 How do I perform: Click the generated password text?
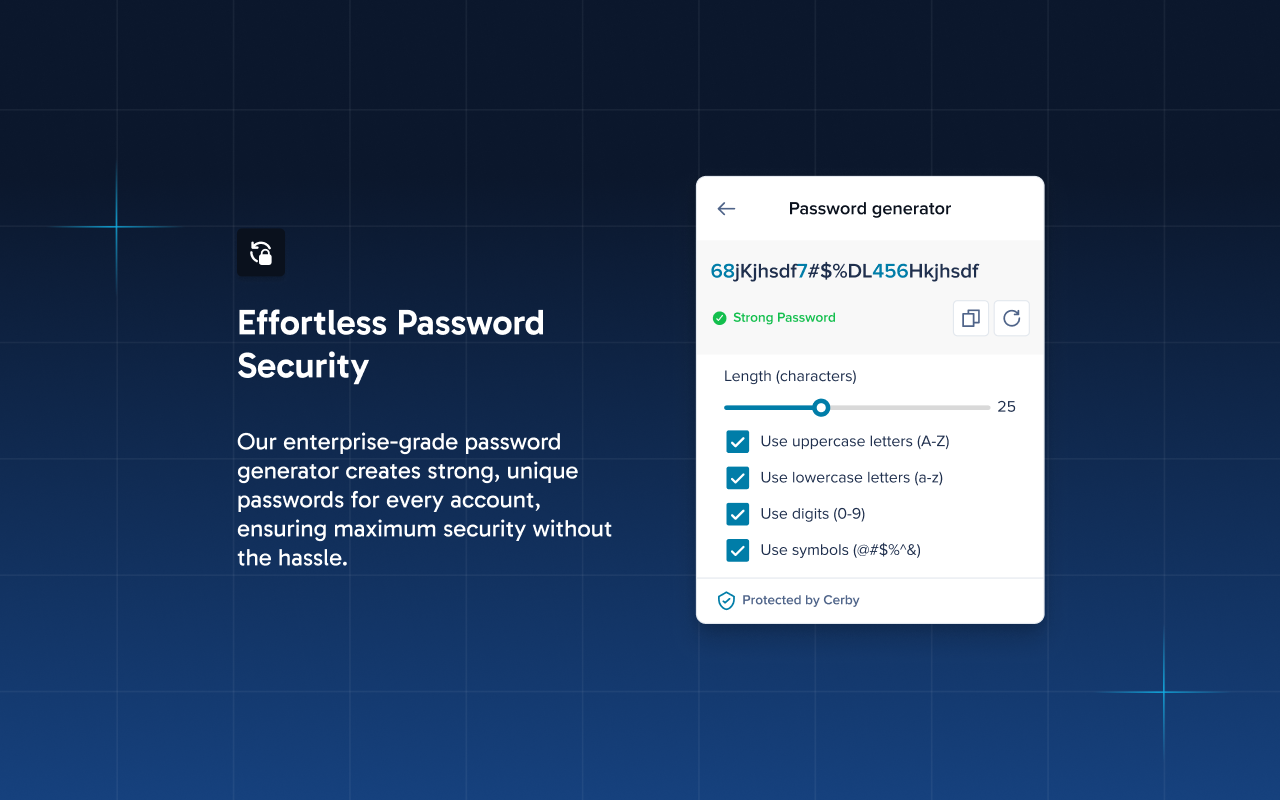(x=845, y=271)
